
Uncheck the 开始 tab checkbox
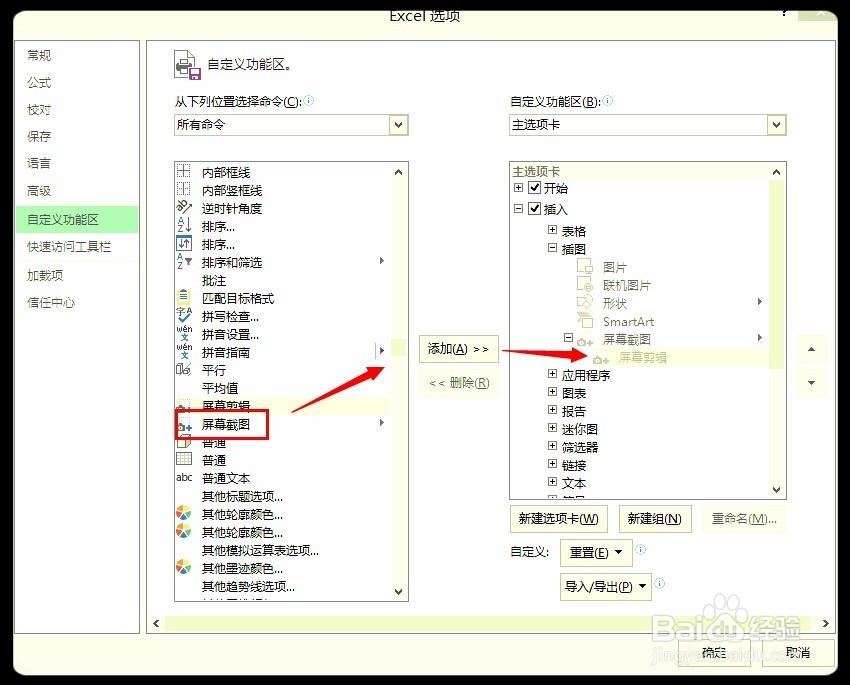pos(536,187)
